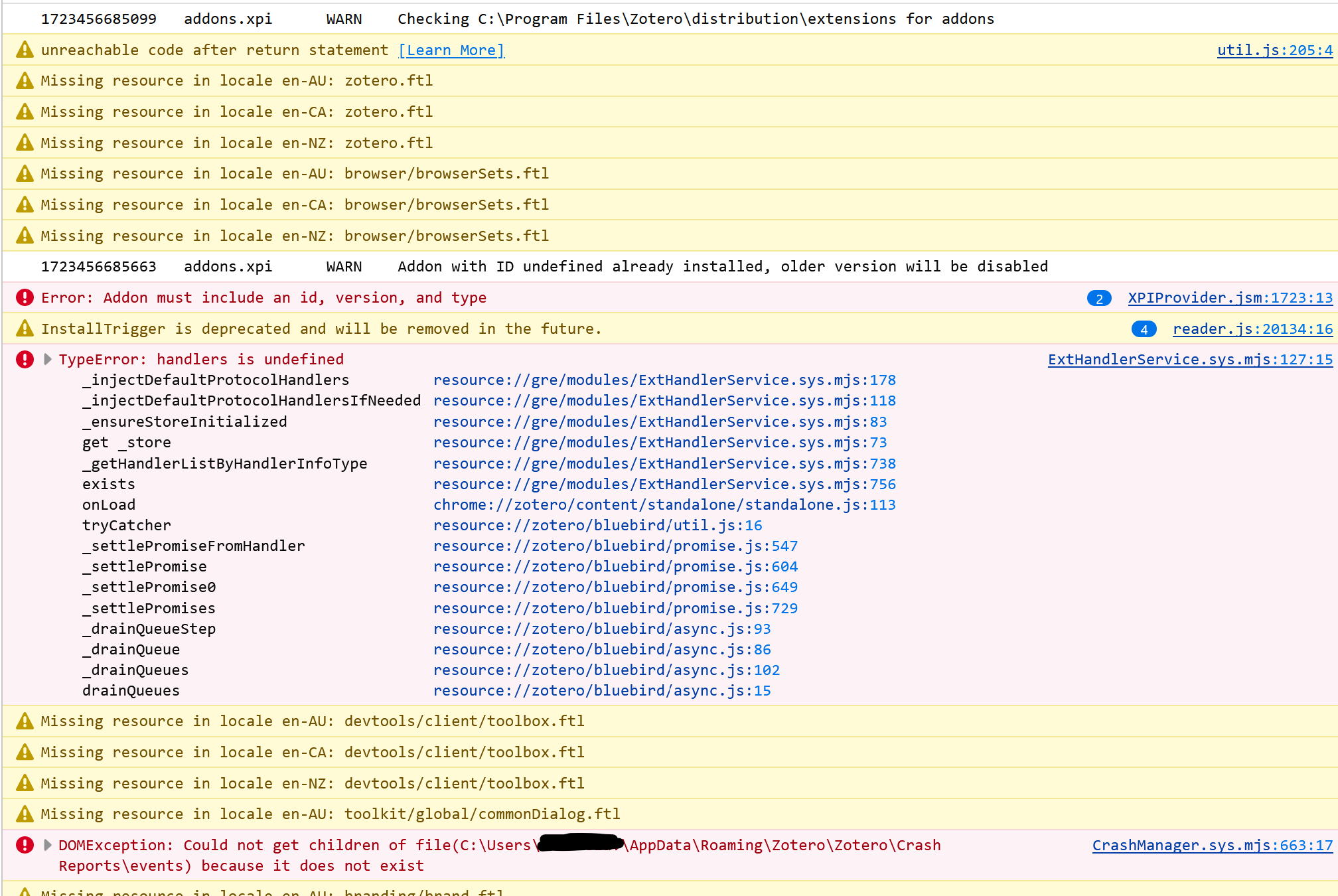The image size is (1338, 896).
Task: Click warning icon beside en-AU zotero.ftl message
Action: point(25,81)
